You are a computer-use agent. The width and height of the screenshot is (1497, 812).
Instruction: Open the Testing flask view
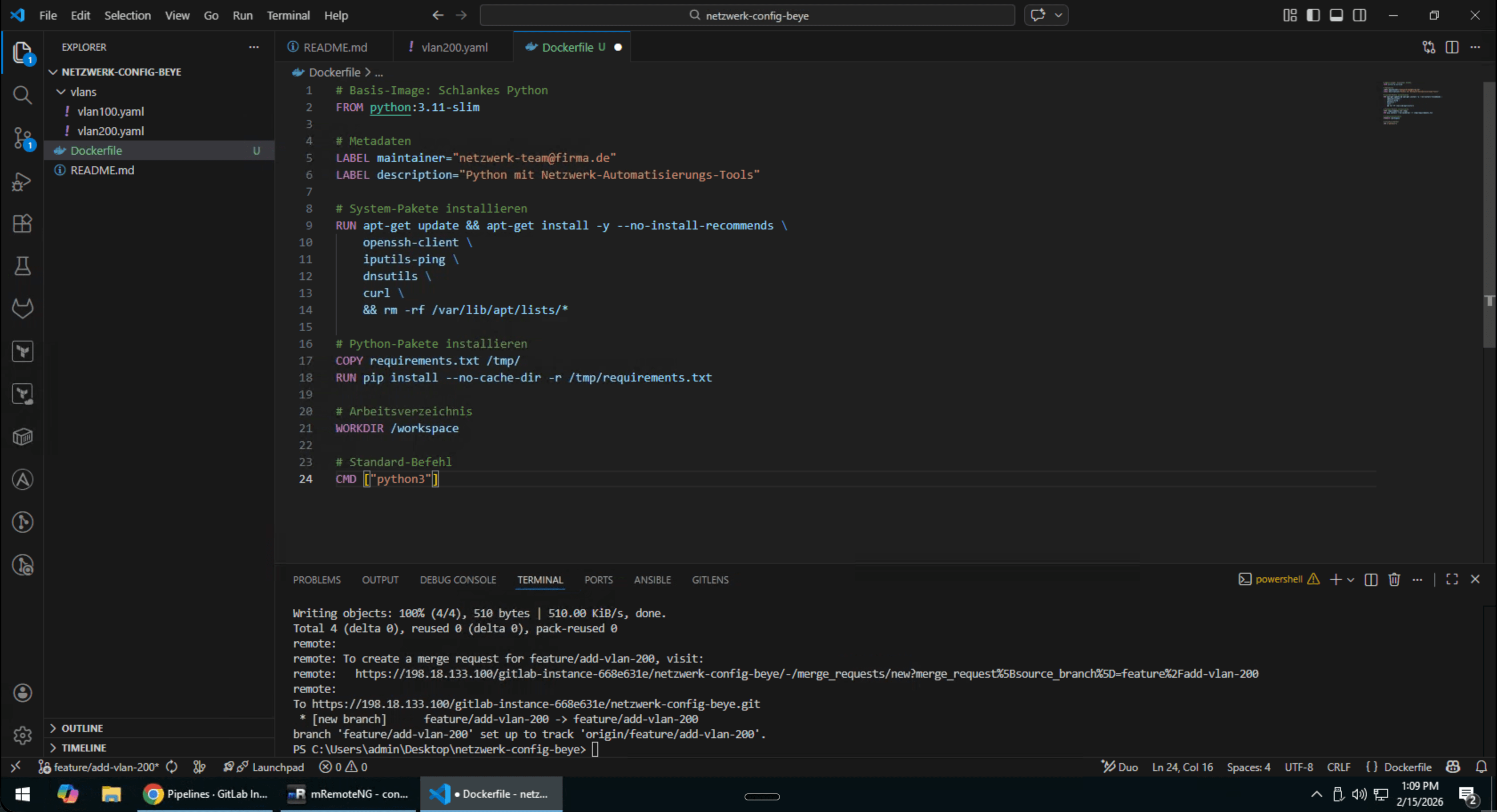coord(22,266)
